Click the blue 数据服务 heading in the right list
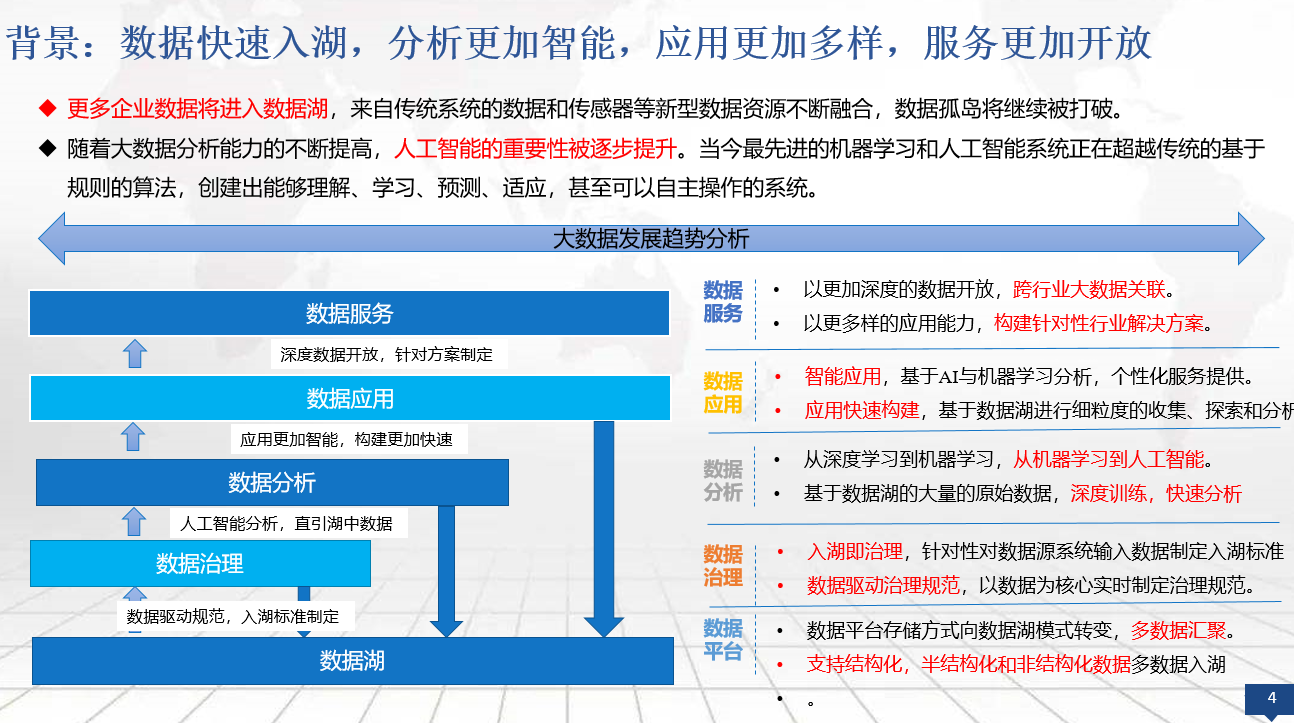 [723, 302]
